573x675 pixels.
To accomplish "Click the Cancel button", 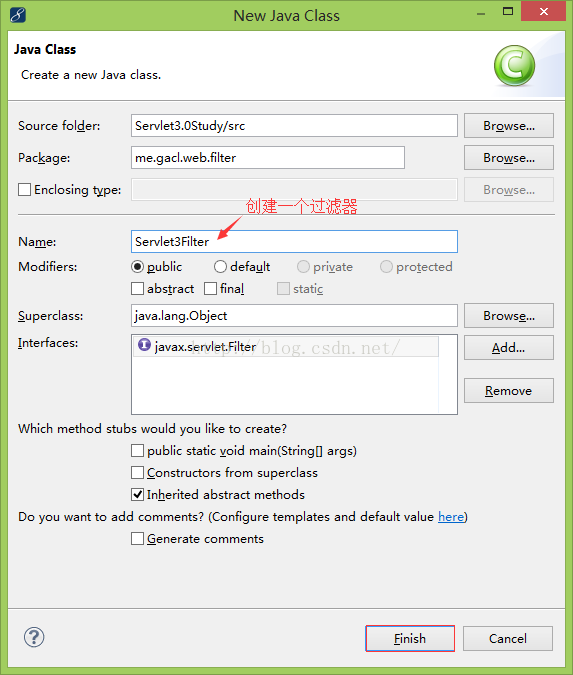I will pos(508,638).
